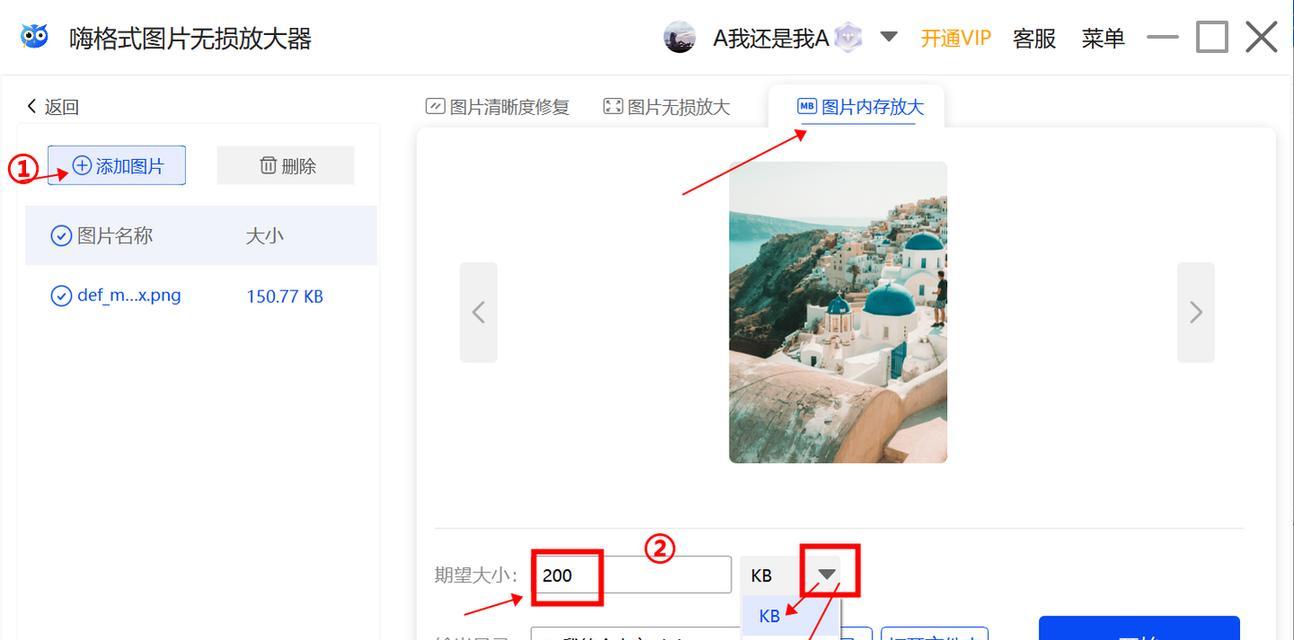Click the plus icon on 添加图片
Screen dimensions: 1294x640
click(x=82, y=165)
